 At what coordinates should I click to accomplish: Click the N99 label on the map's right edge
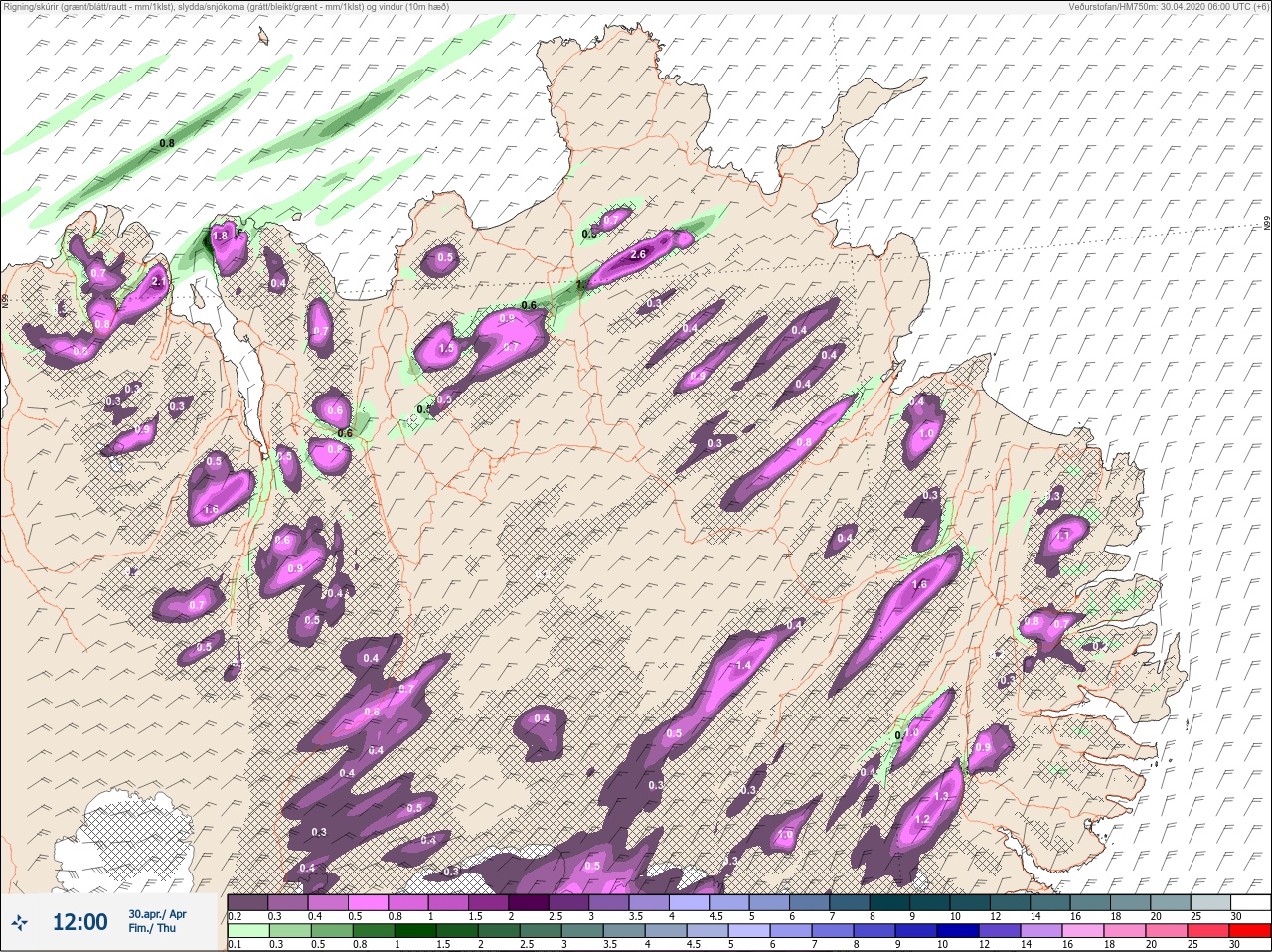tap(1267, 225)
